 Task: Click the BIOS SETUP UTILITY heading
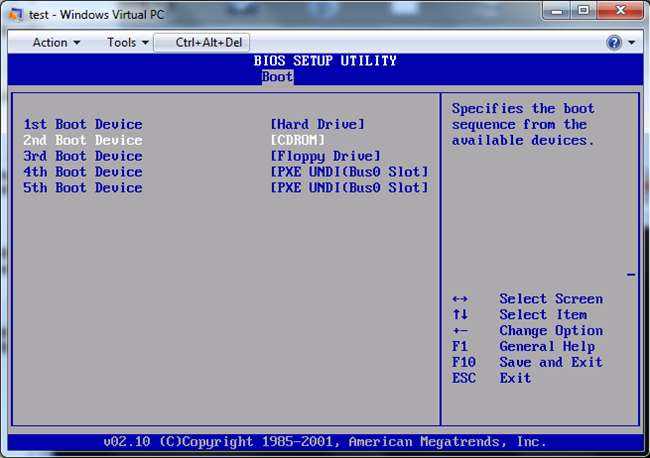coord(325,61)
